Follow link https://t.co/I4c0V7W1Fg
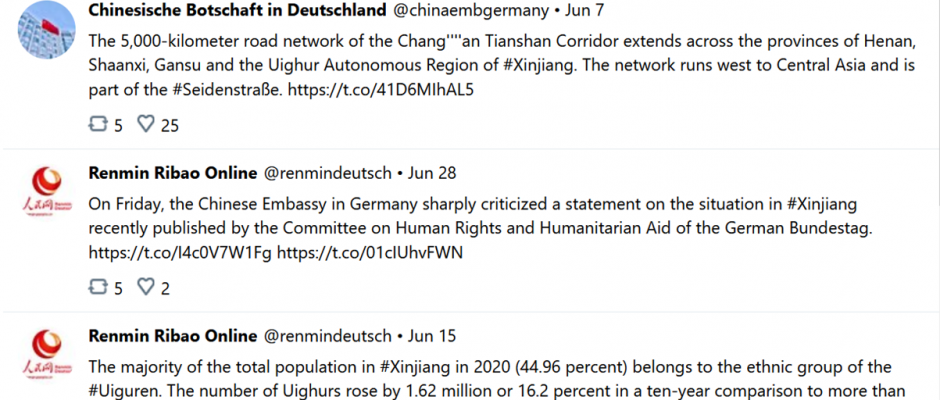Image resolution: width=940 pixels, height=400 pixels. 180,253
